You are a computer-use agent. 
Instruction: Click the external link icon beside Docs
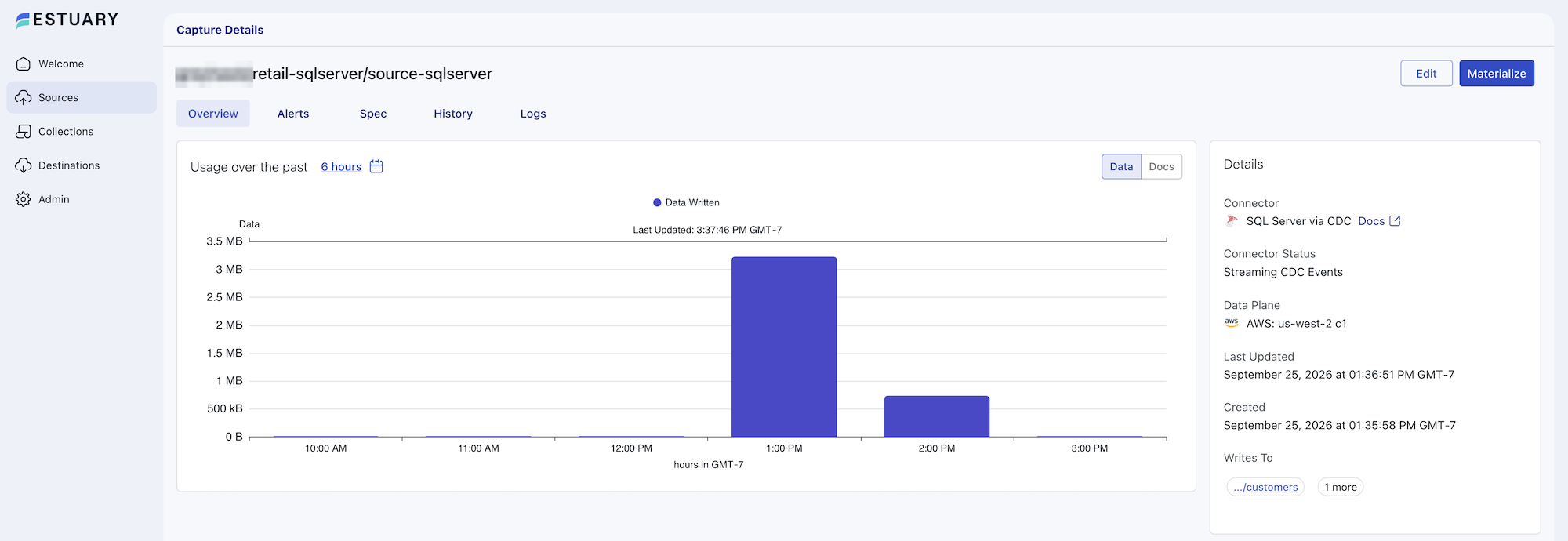tap(1395, 221)
